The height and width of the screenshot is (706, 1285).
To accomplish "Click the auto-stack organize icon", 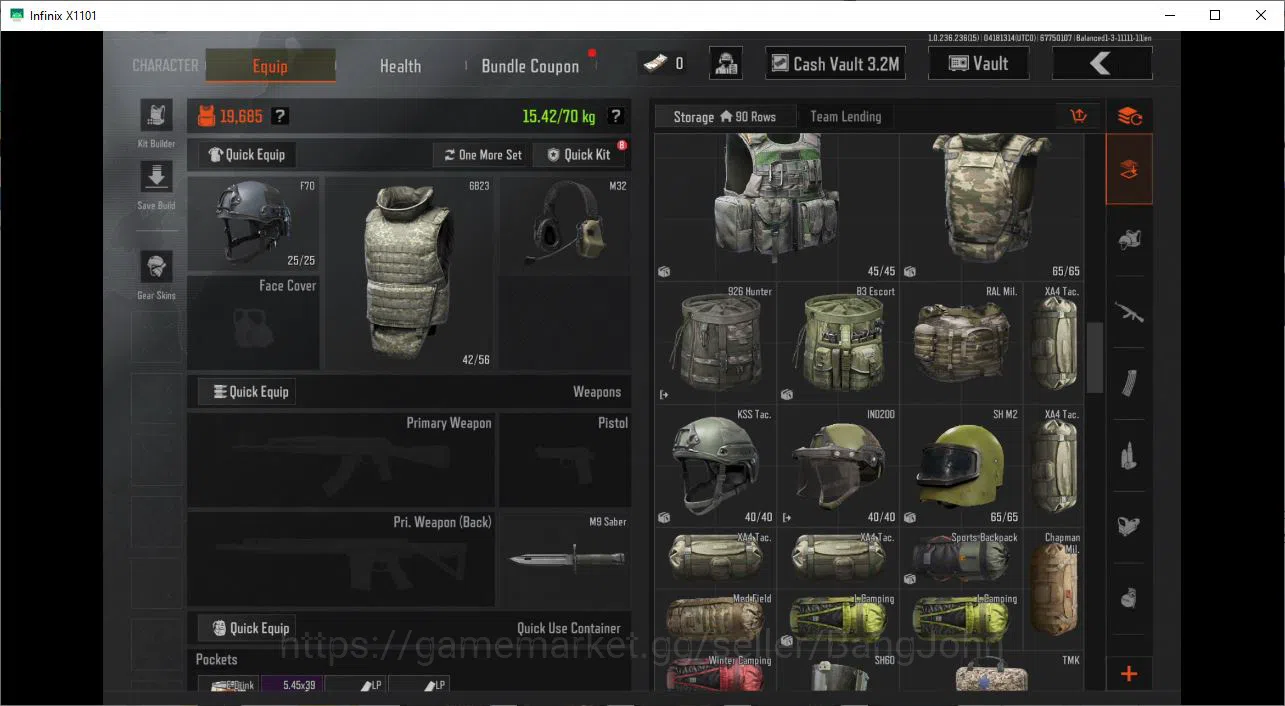I will tap(1129, 116).
